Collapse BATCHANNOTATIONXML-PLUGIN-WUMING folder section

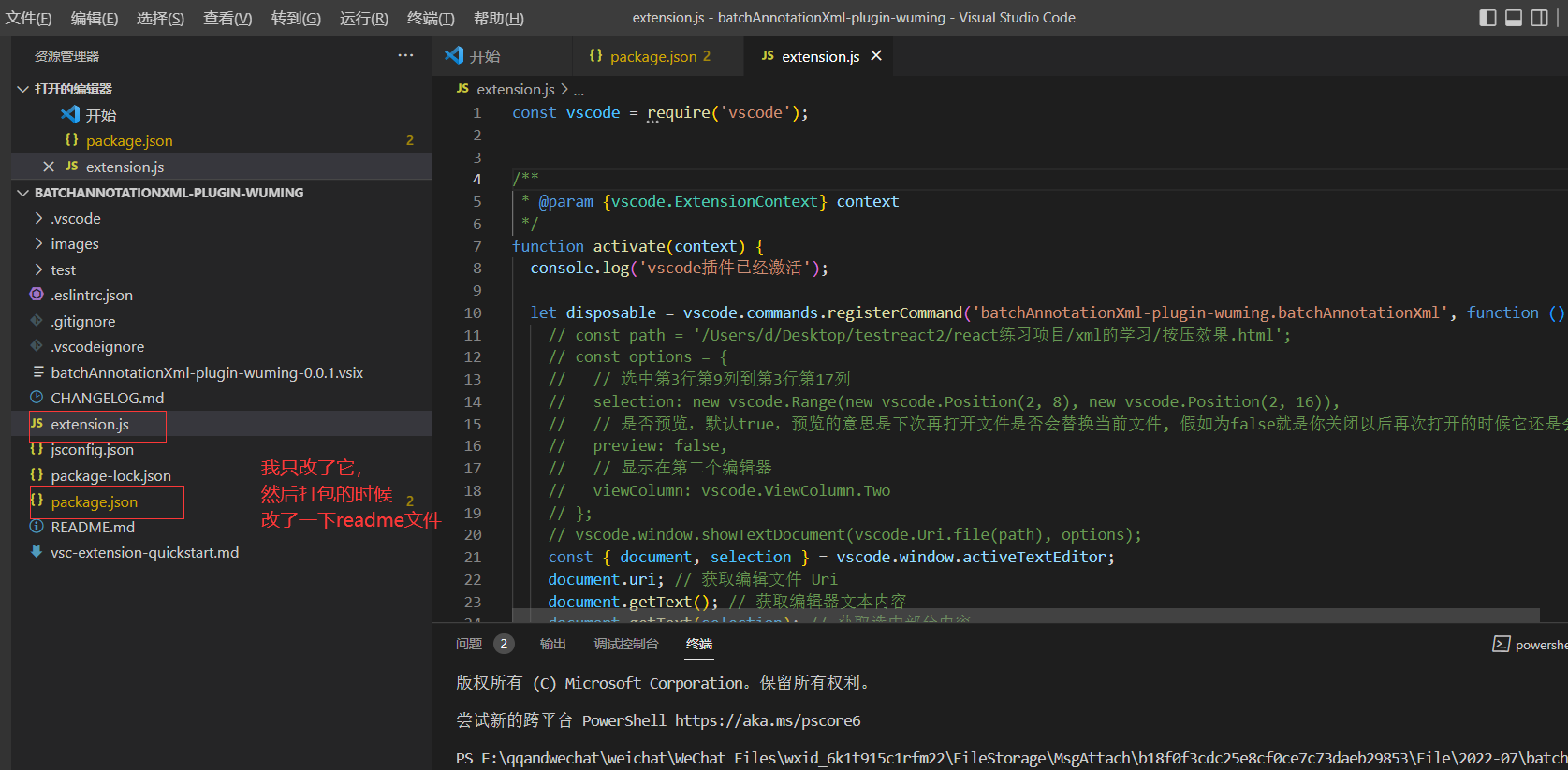(x=22, y=193)
